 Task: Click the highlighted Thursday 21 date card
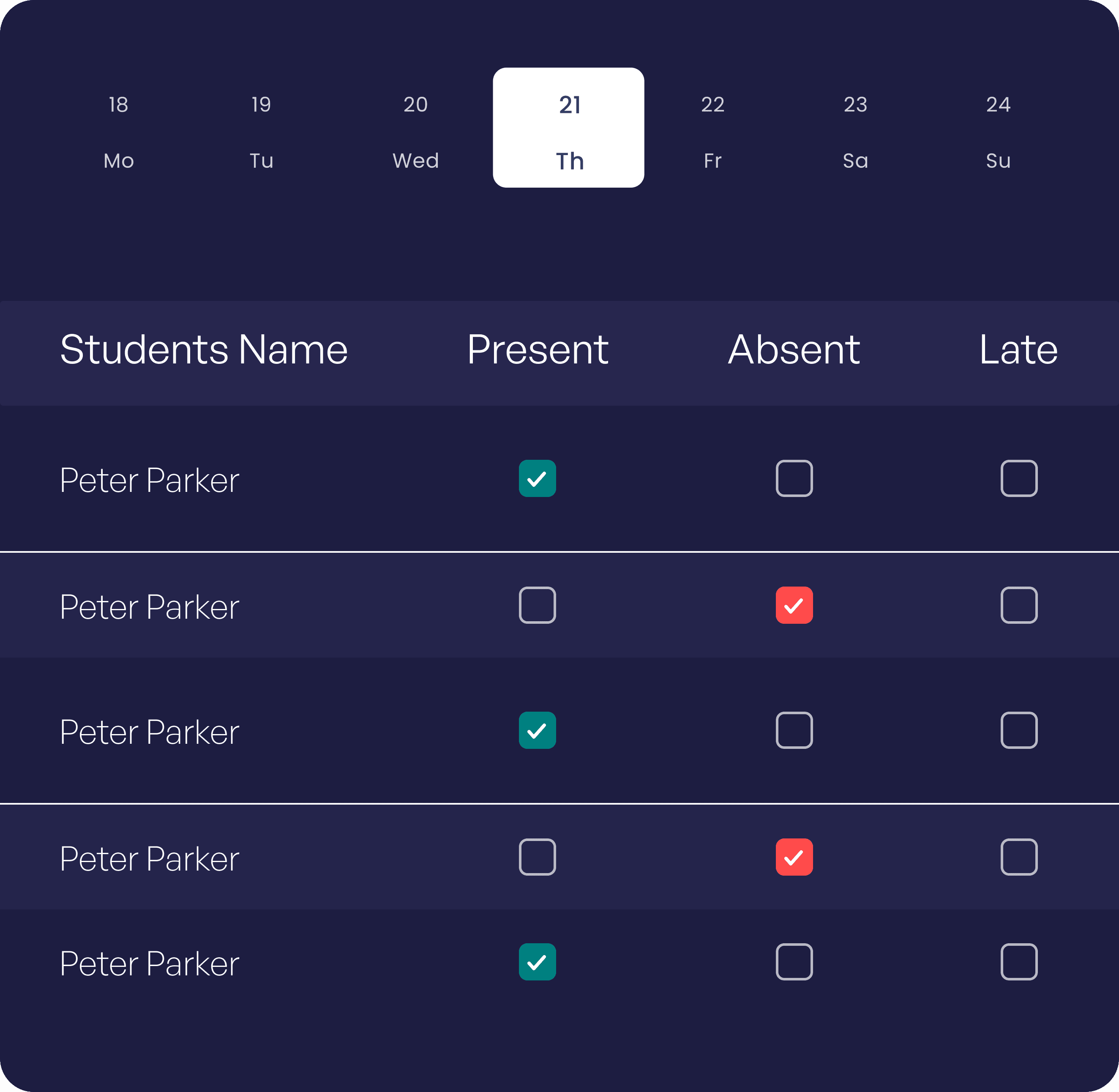click(569, 127)
